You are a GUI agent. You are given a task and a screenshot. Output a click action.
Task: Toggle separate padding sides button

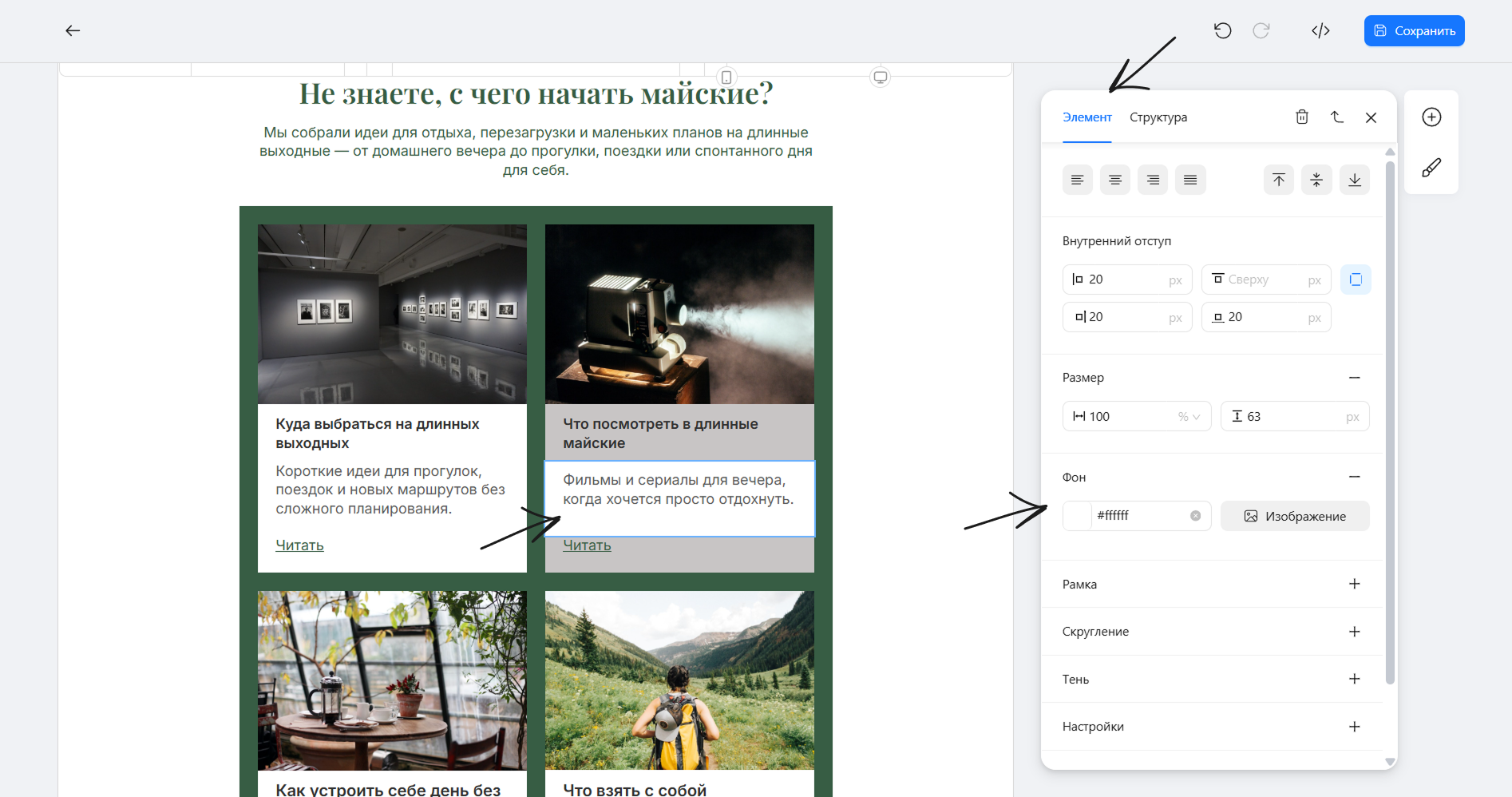click(x=1356, y=280)
